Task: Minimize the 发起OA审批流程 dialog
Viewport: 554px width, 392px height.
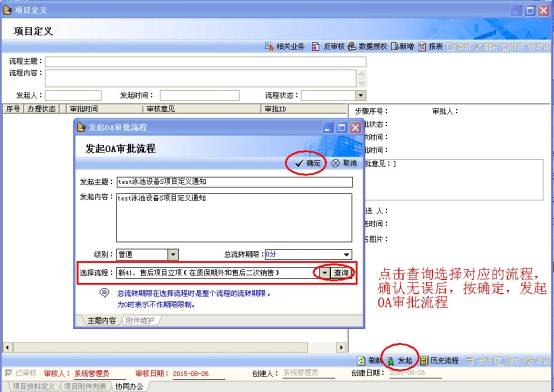Action: [328, 127]
